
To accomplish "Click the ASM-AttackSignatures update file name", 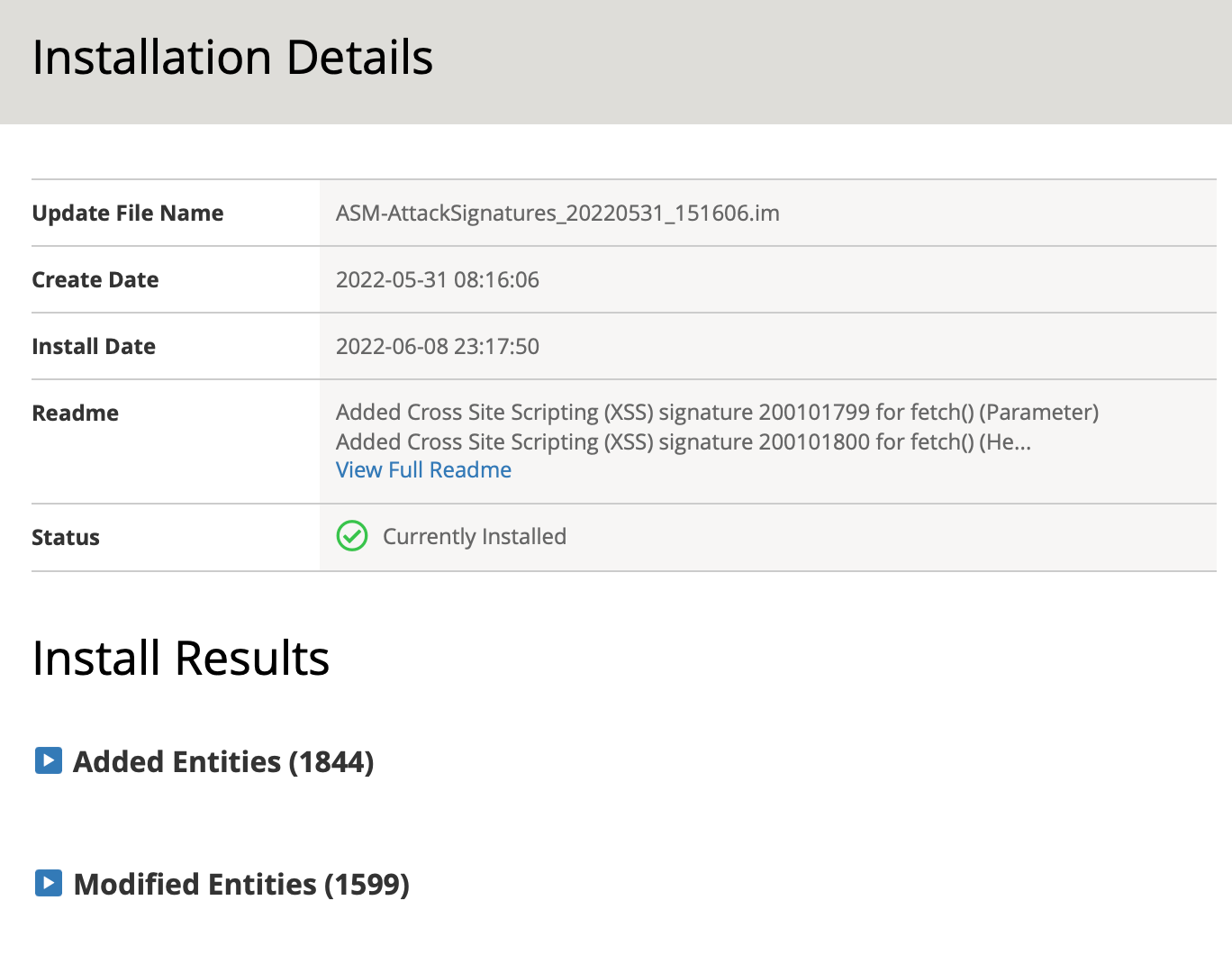I will tap(557, 214).
